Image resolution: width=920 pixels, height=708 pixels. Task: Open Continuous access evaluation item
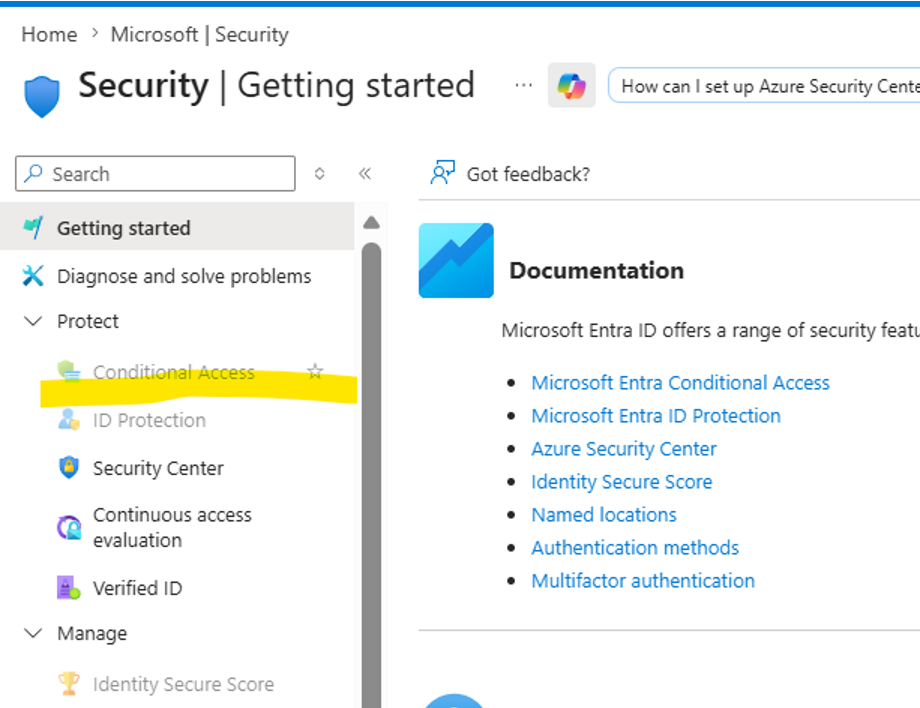(177, 527)
